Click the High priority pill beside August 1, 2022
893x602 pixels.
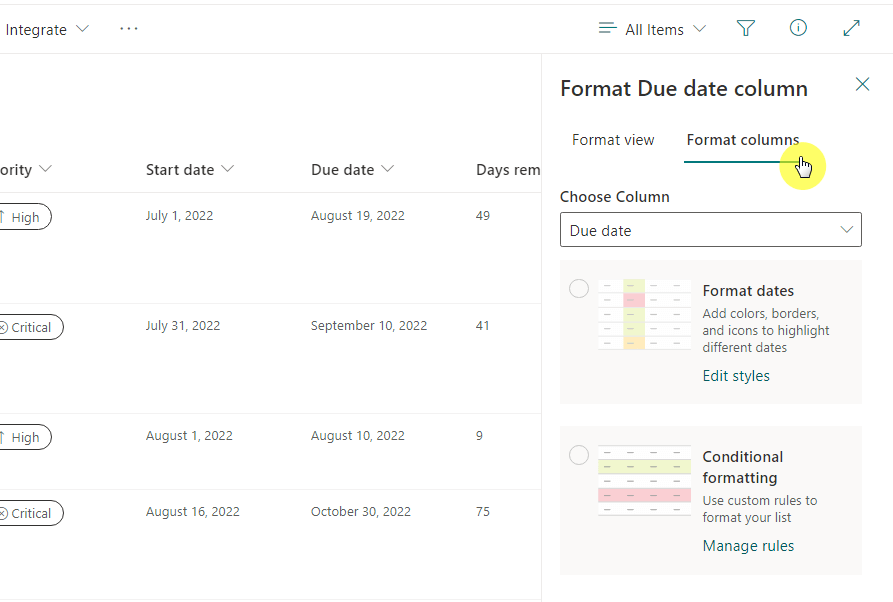click(x=24, y=437)
